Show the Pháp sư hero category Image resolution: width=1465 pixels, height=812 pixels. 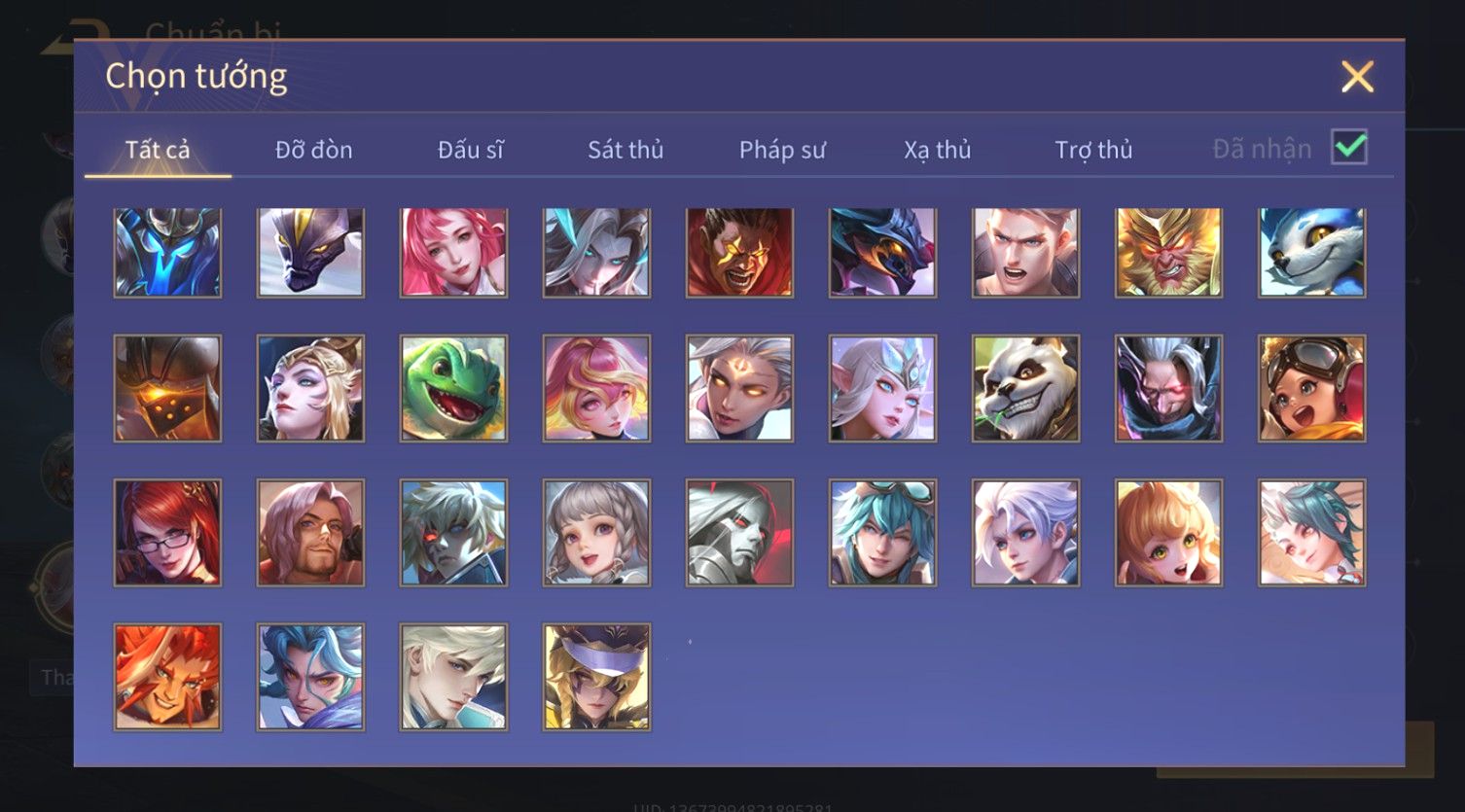point(782,150)
